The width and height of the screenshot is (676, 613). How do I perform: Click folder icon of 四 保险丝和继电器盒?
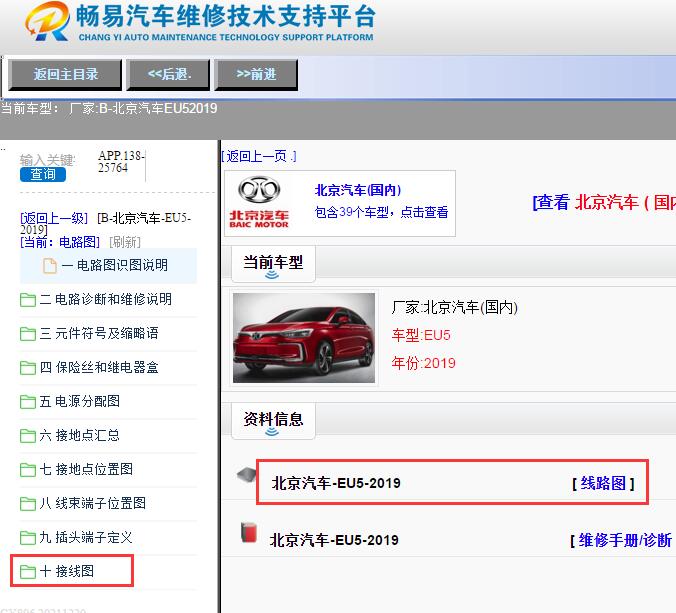[28, 368]
